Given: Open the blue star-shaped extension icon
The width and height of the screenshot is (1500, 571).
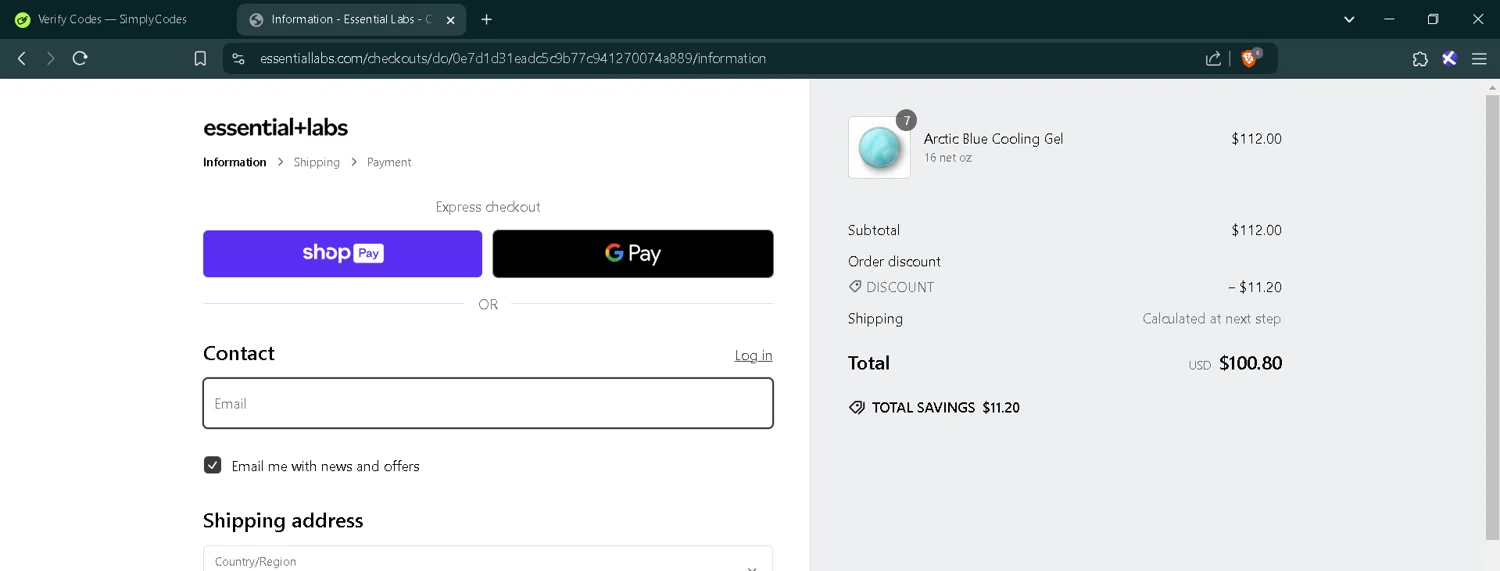Looking at the screenshot, I should tap(1449, 59).
